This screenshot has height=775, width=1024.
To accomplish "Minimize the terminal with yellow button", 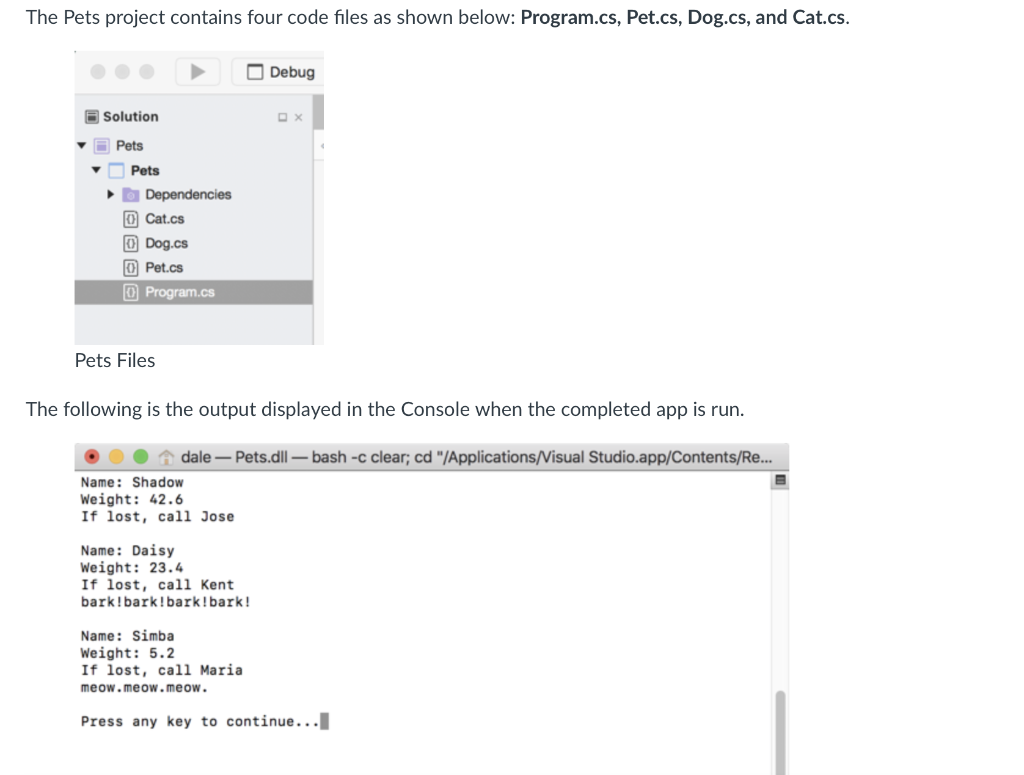I will pyautogui.click(x=116, y=456).
